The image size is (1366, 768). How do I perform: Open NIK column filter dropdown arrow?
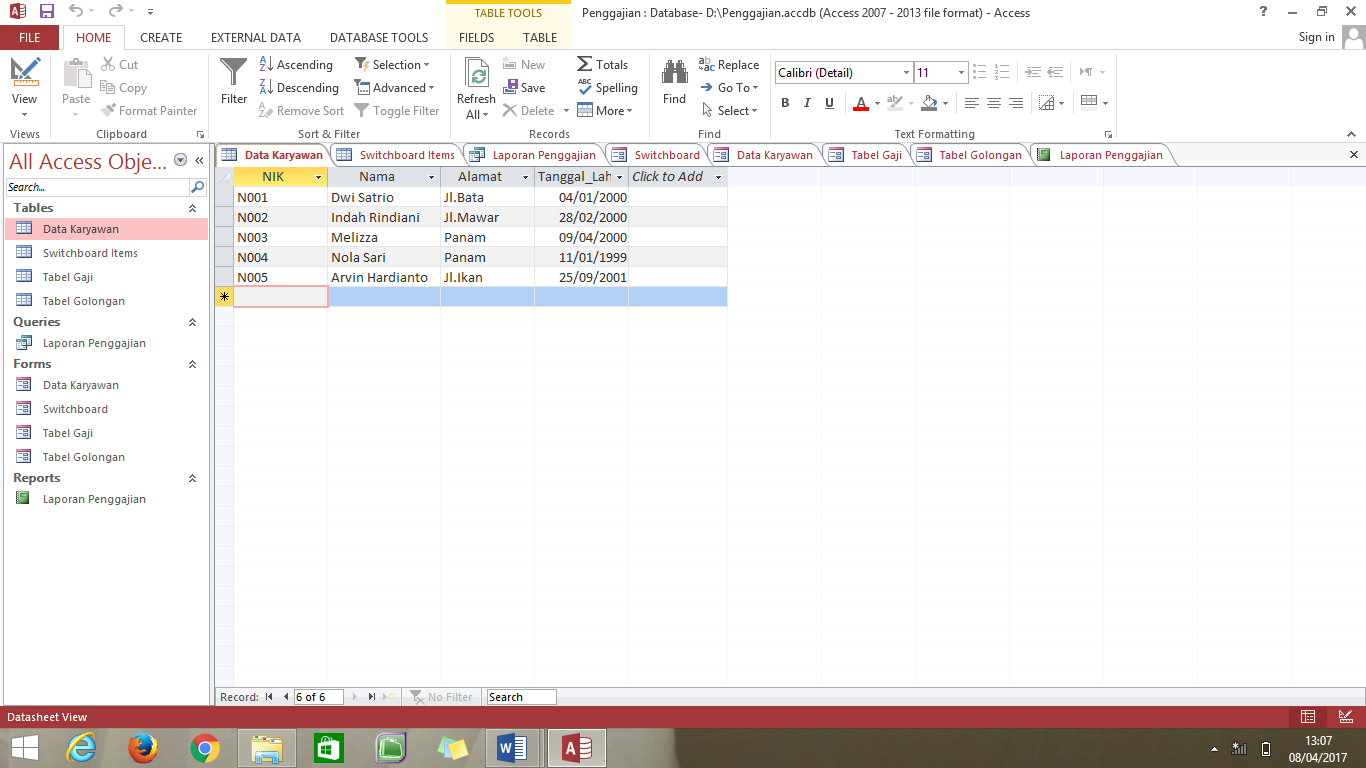point(319,177)
